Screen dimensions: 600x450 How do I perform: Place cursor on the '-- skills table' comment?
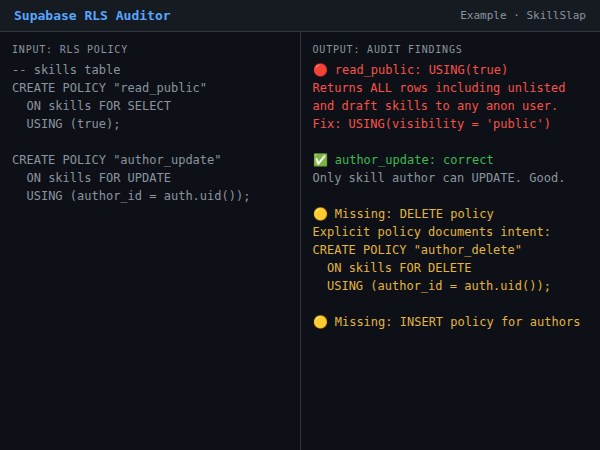(x=66, y=70)
